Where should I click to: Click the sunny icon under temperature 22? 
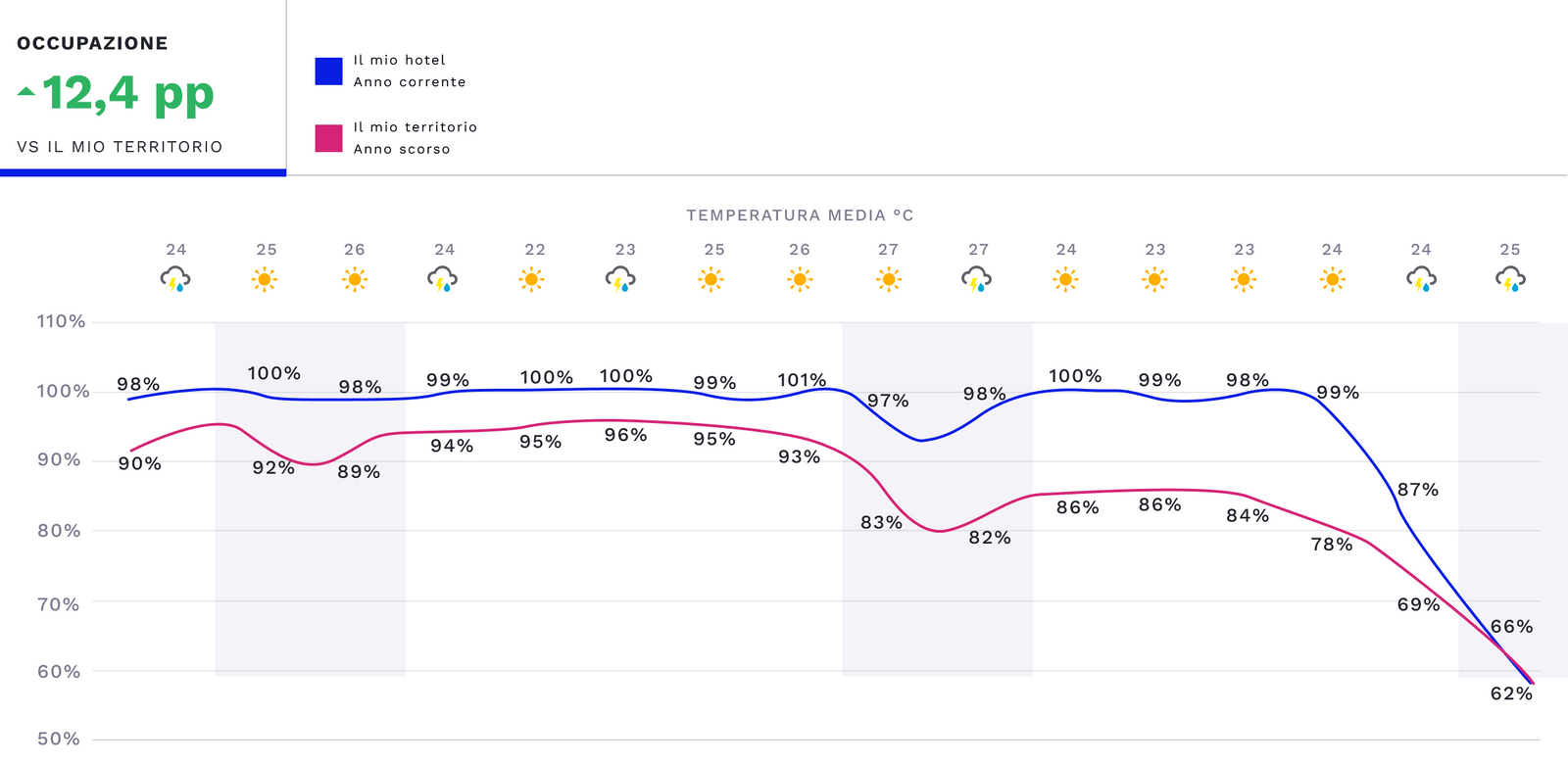click(x=532, y=280)
